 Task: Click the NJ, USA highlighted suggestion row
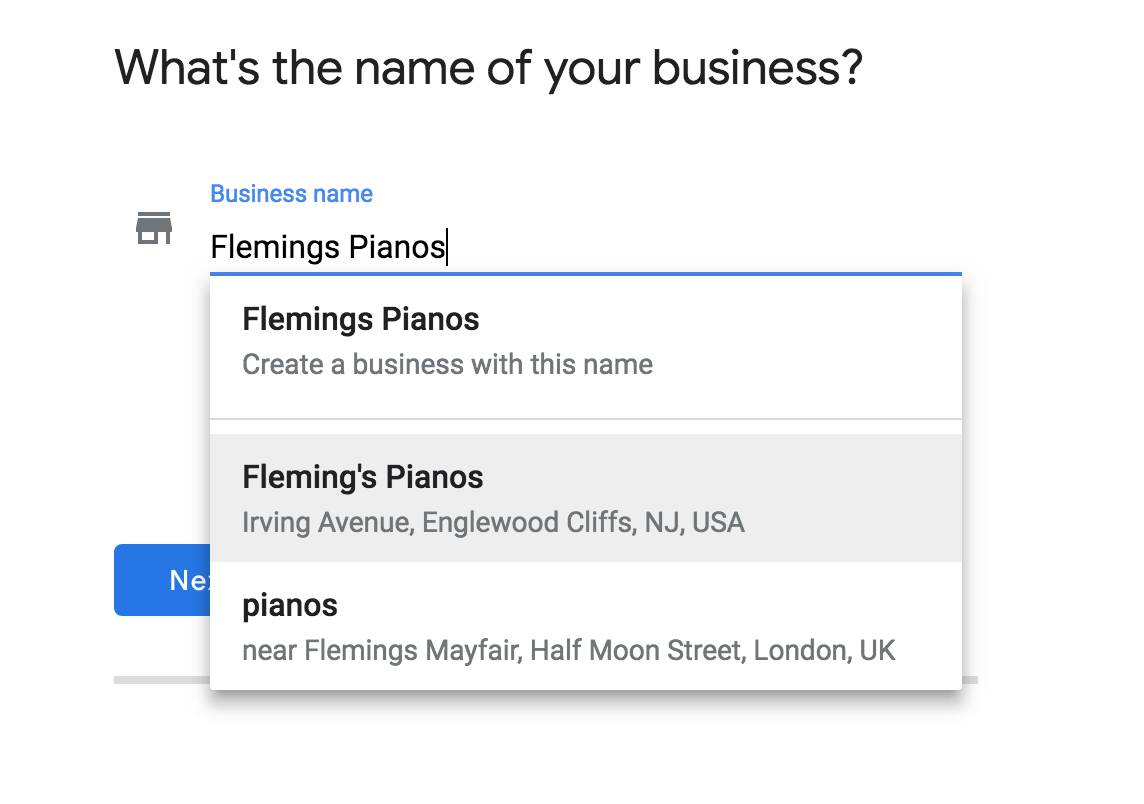586,498
